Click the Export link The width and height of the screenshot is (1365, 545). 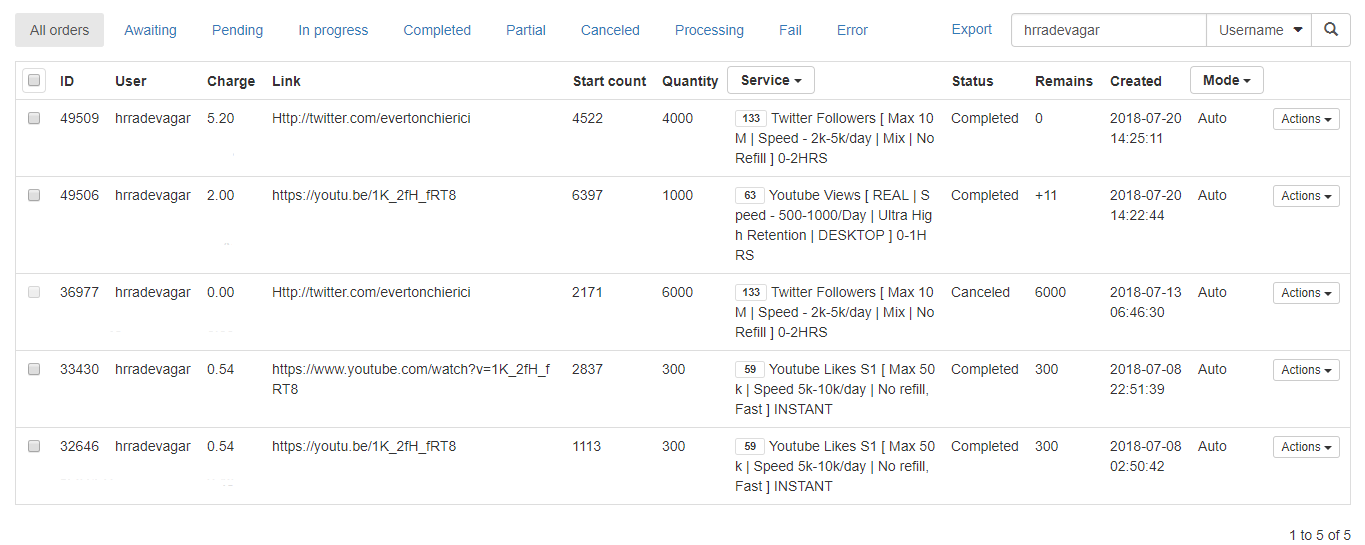click(972, 29)
